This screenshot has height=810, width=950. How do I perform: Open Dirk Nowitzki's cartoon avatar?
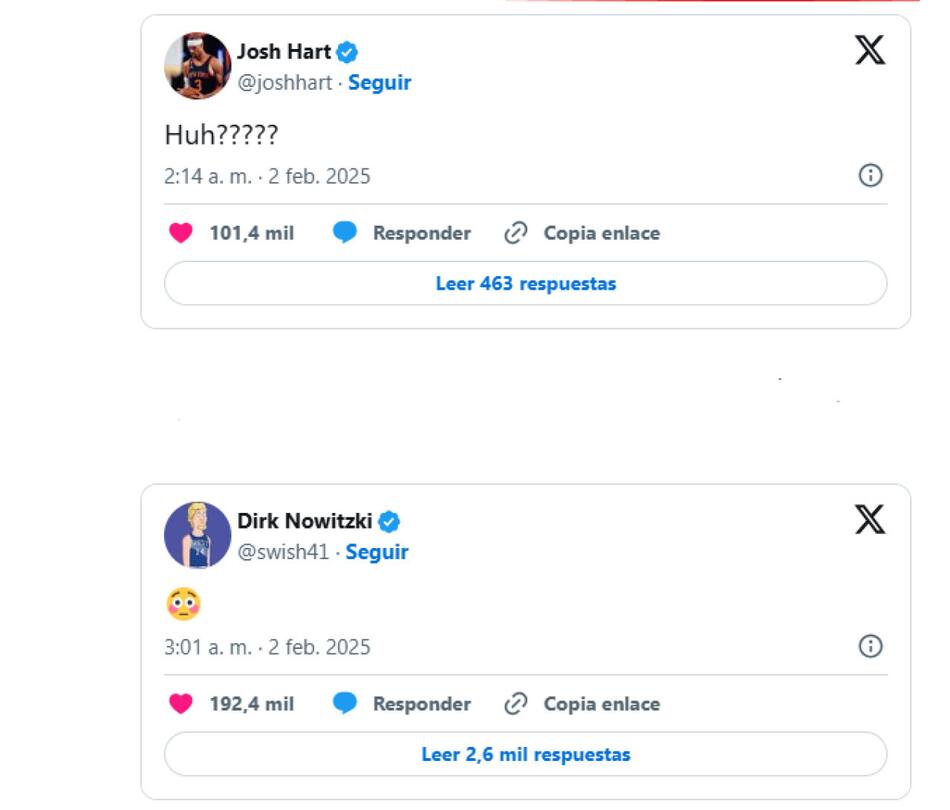[198, 536]
